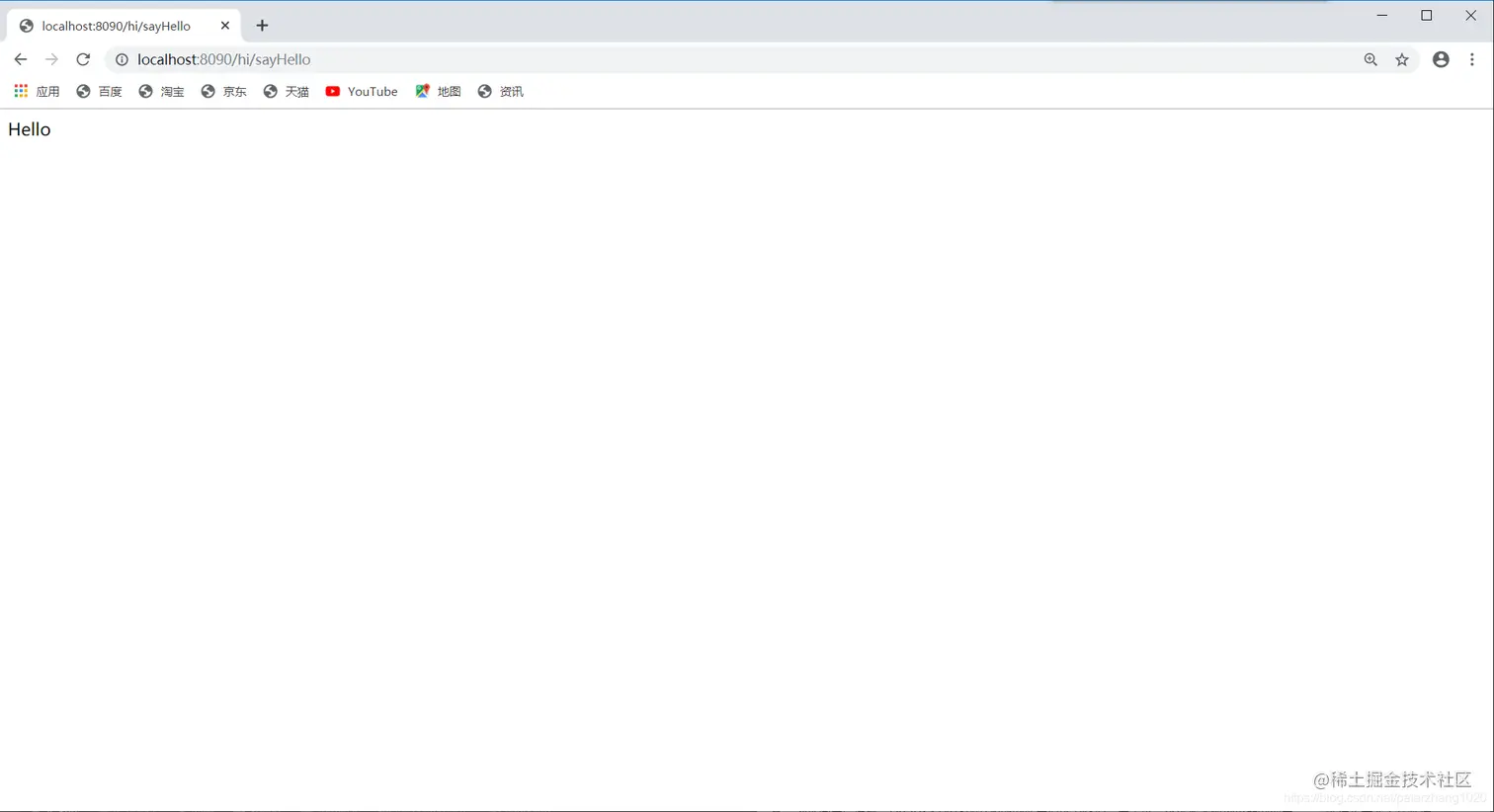Open the 百度 bookmark

[99, 91]
